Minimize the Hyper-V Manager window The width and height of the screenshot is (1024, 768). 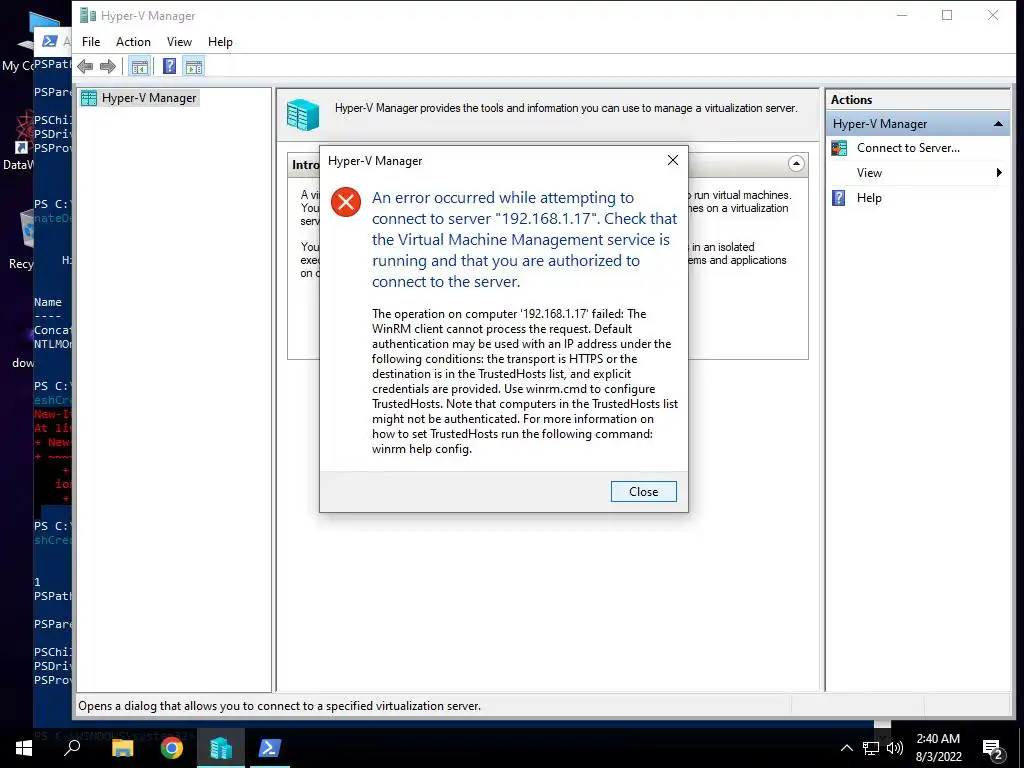902,15
